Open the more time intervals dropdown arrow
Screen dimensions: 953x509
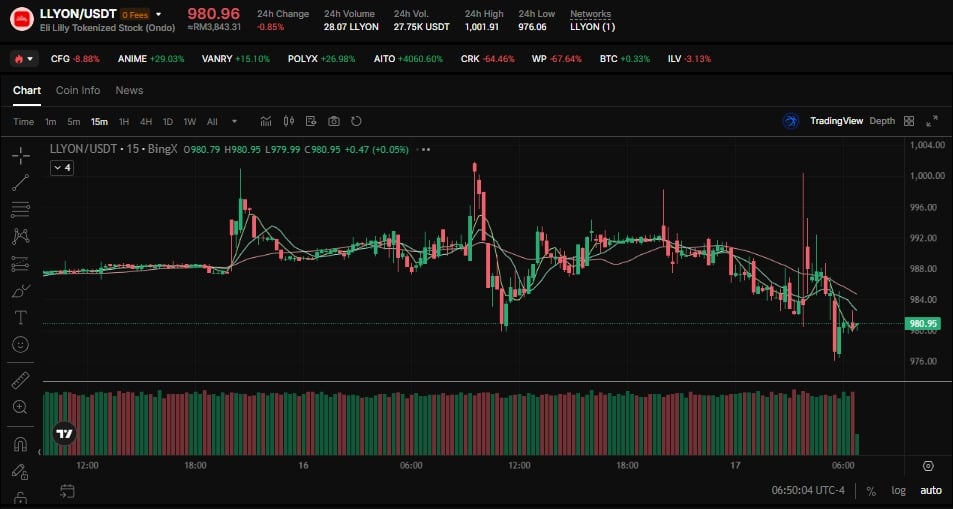(x=235, y=121)
